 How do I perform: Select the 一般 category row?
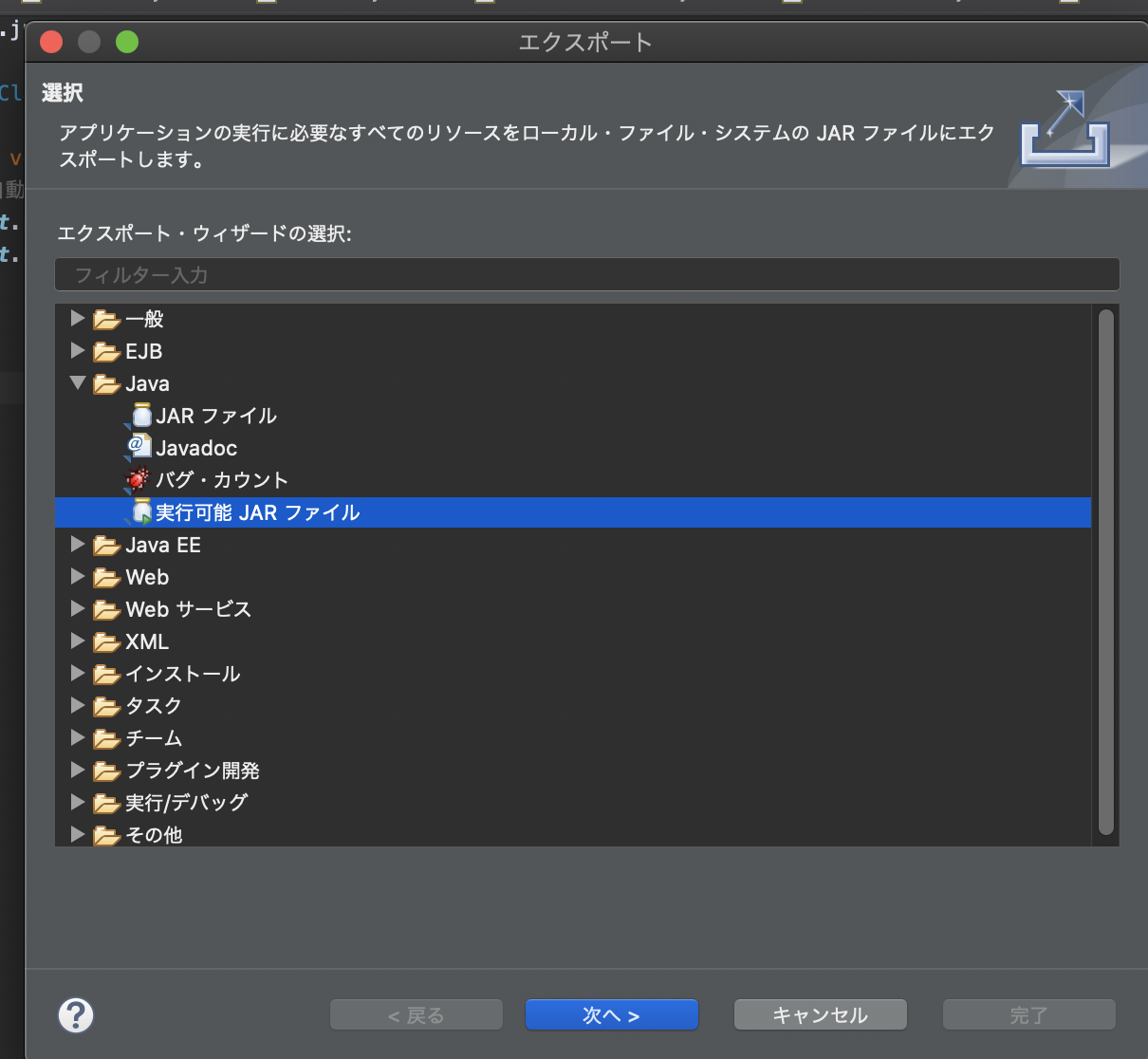pos(142,319)
